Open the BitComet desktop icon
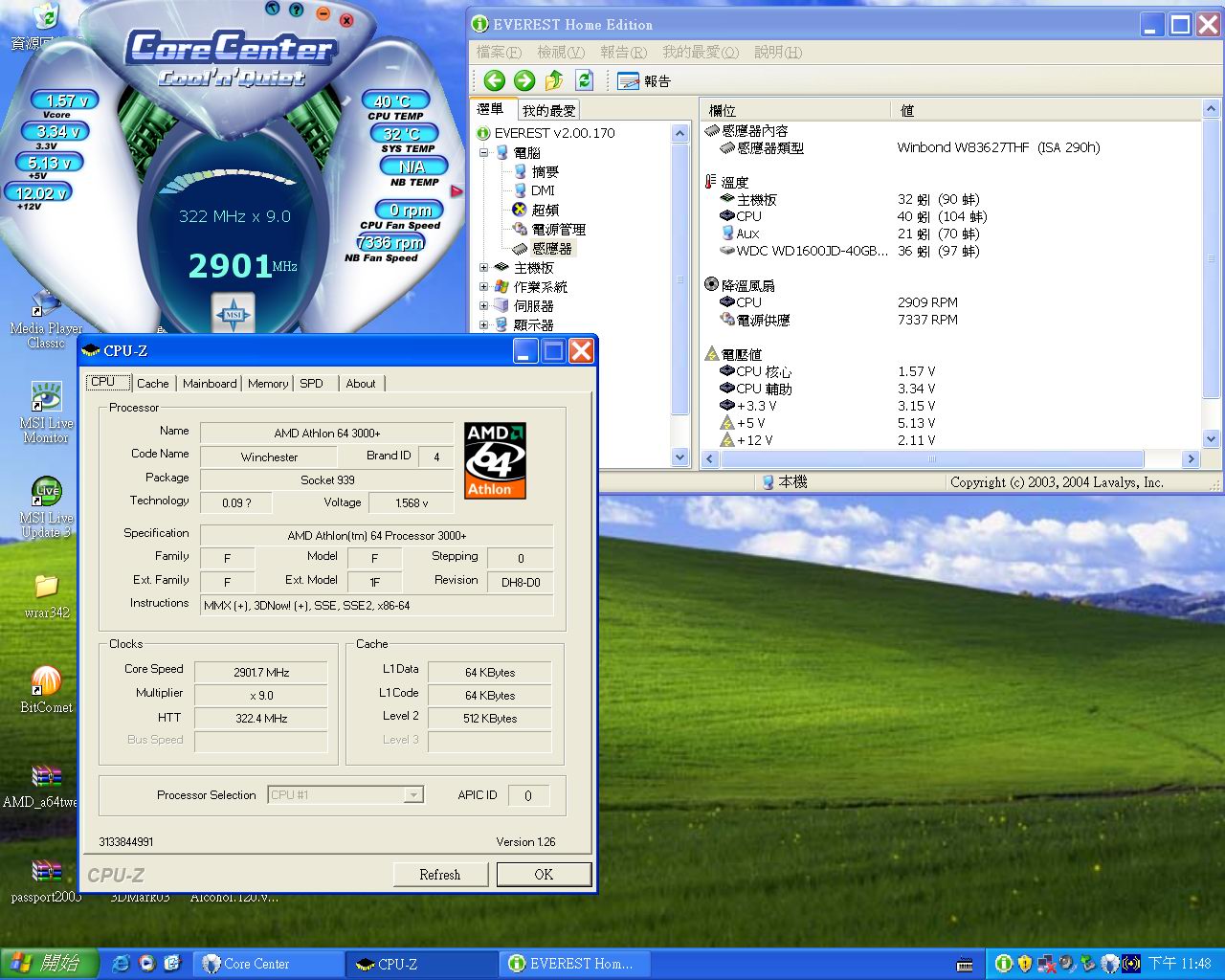Viewport: 1225px width, 980px height. click(x=46, y=690)
